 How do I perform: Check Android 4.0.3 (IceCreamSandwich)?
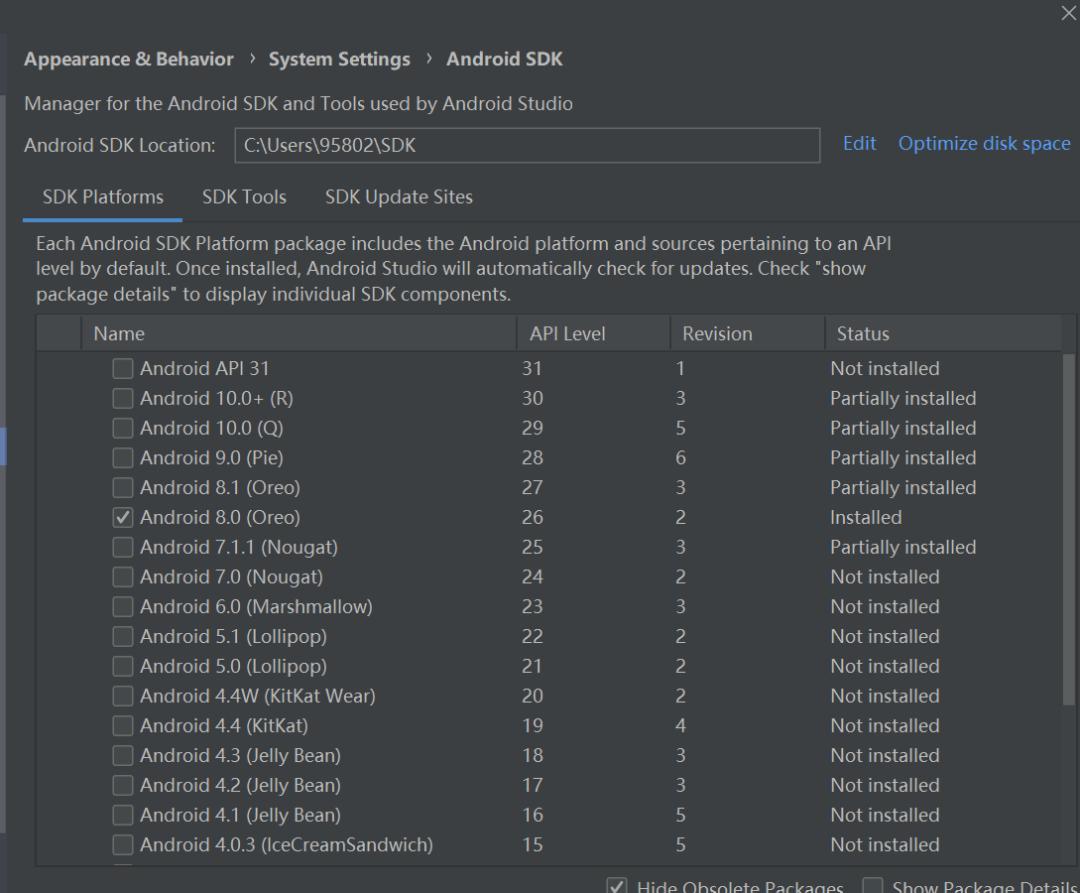coord(122,845)
